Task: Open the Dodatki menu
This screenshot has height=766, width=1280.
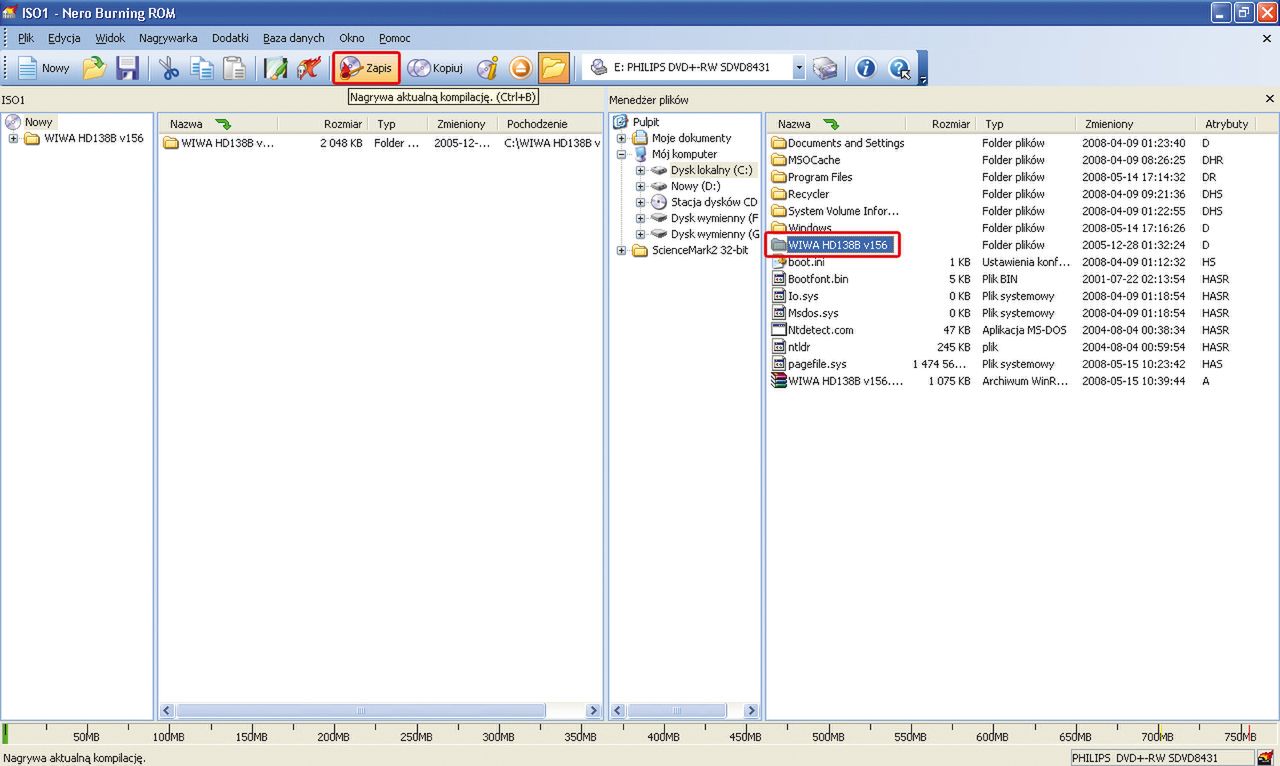Action: coord(230,38)
